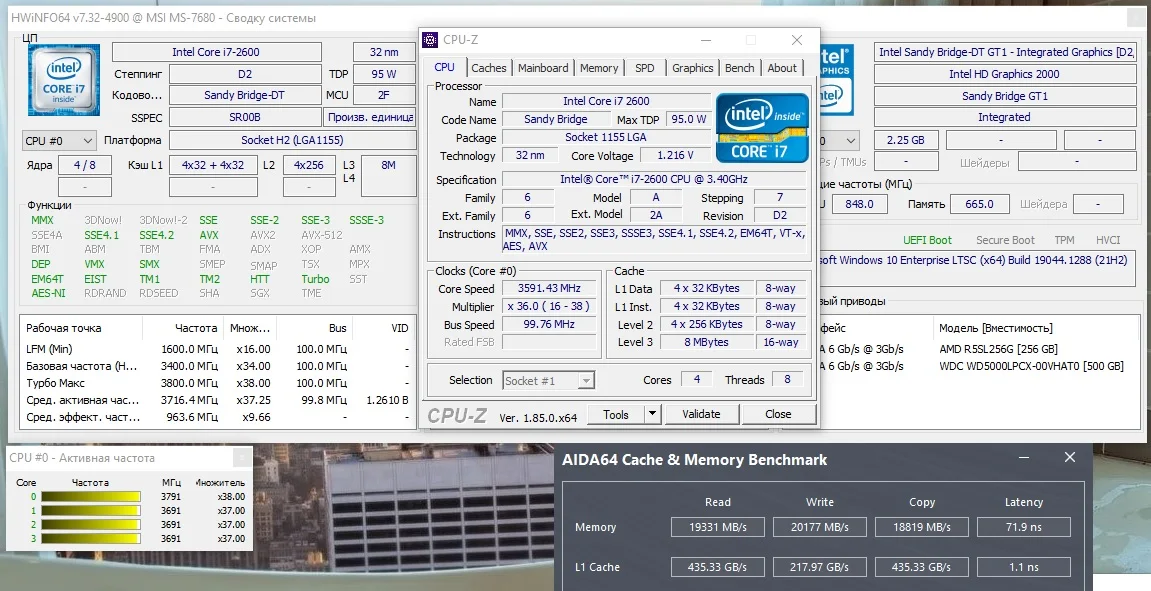Minimize the AIDA64 Cache & Memory Benchmark window
The height and width of the screenshot is (591, 1151).
pyautogui.click(x=1025, y=458)
